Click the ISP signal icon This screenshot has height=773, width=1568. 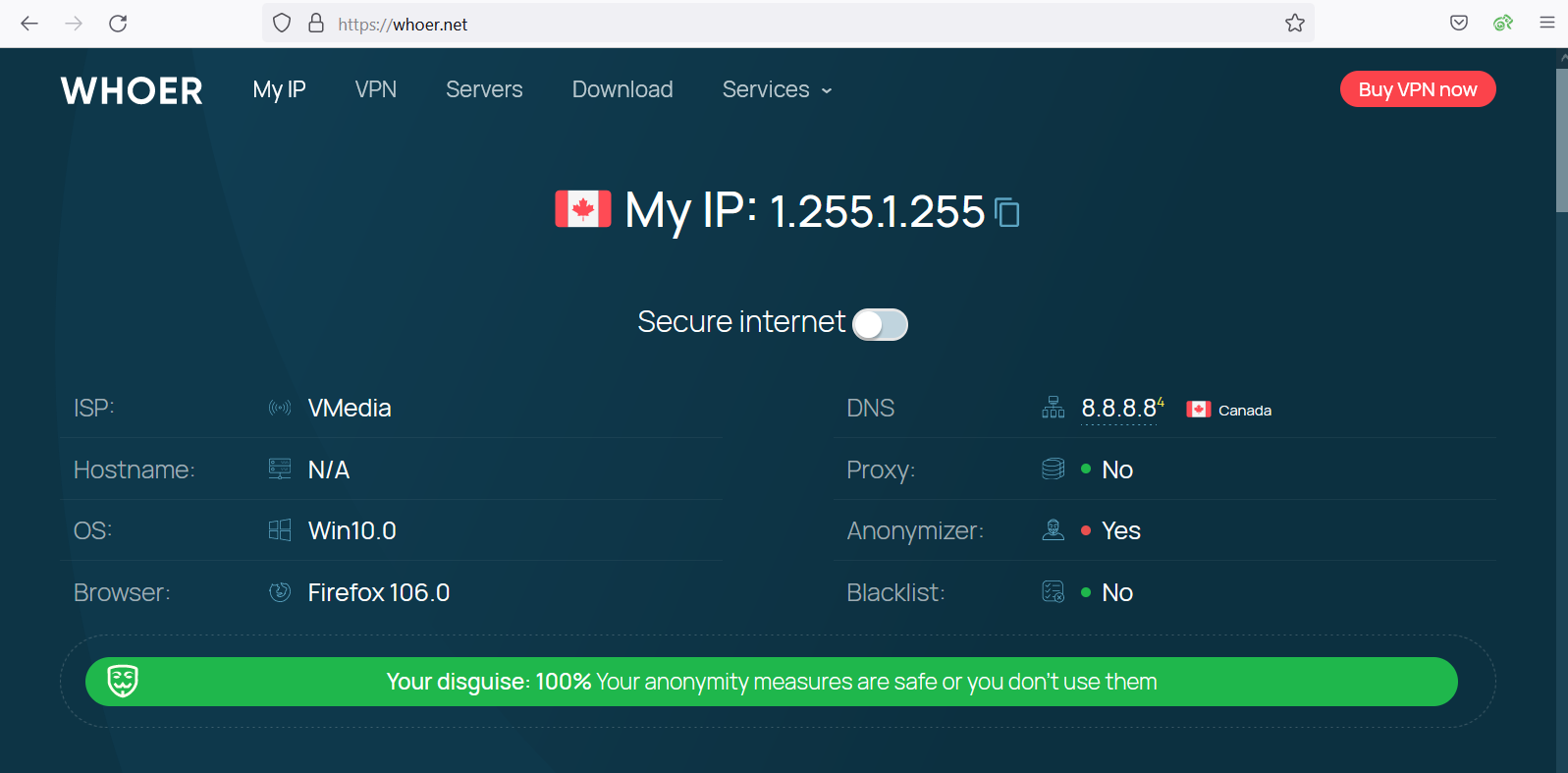pos(280,408)
